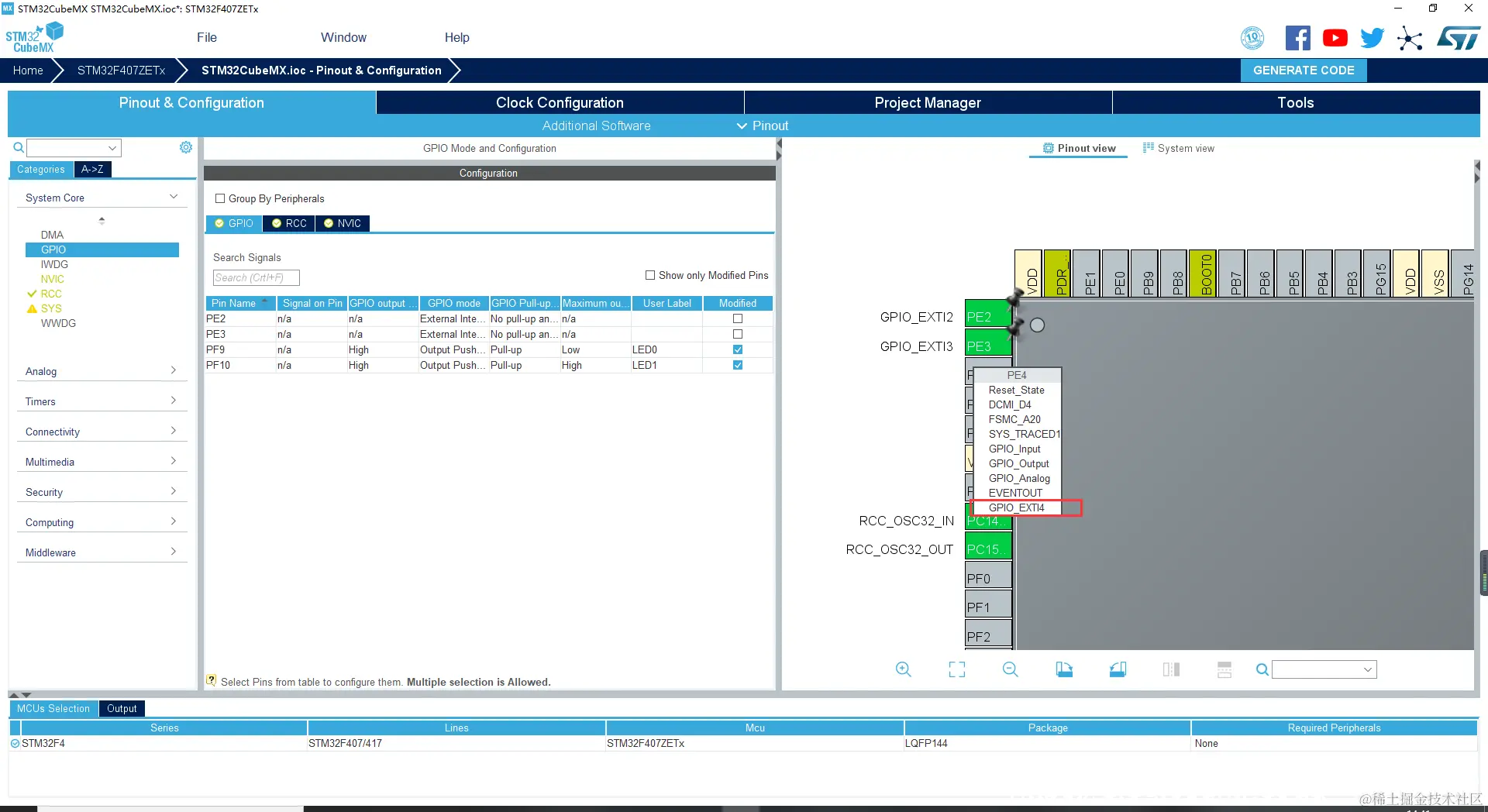Screen dimensions: 1488x812
Task: Fit the chip to the pinout view
Action: (957, 669)
